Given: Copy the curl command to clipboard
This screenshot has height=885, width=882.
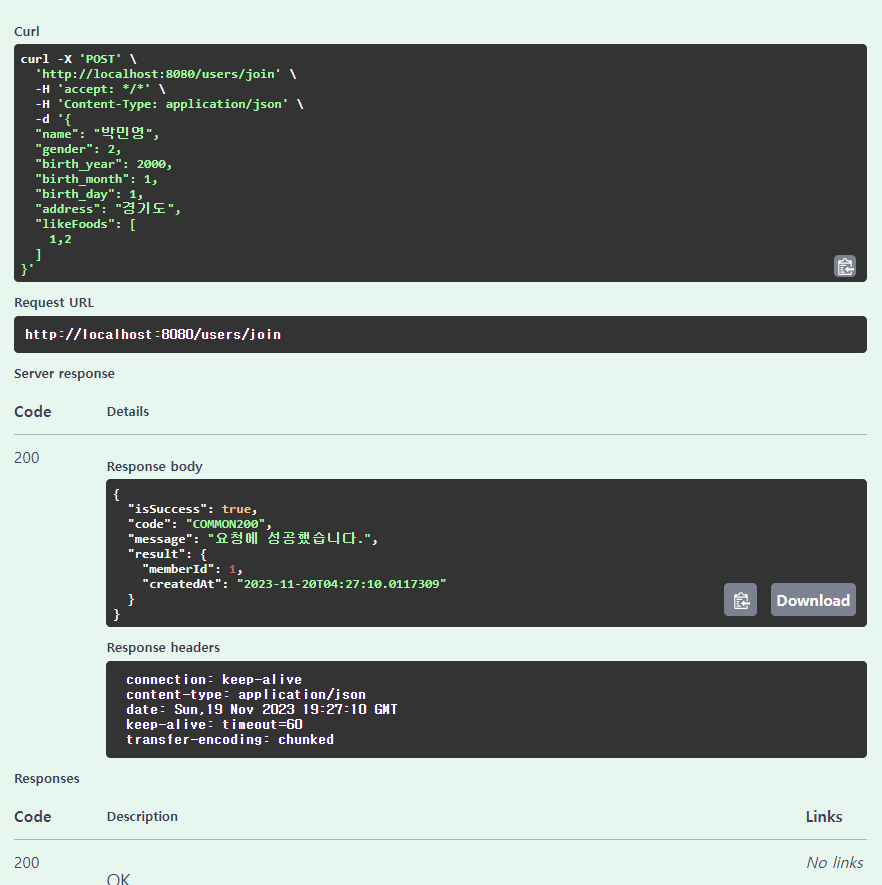Looking at the screenshot, I should [x=844, y=266].
